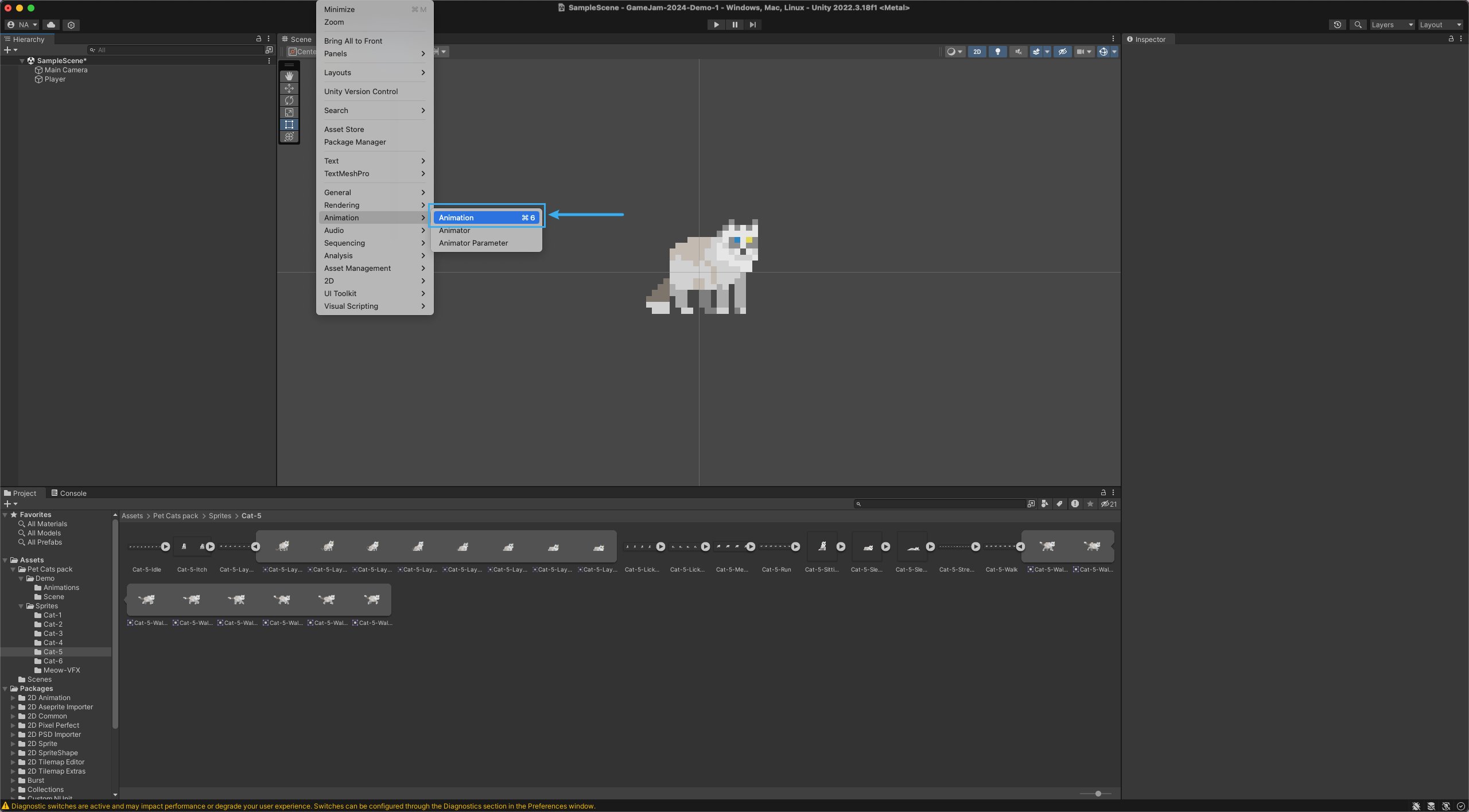Toggle scene visibility hidden-objects eye button

pos(1062,52)
